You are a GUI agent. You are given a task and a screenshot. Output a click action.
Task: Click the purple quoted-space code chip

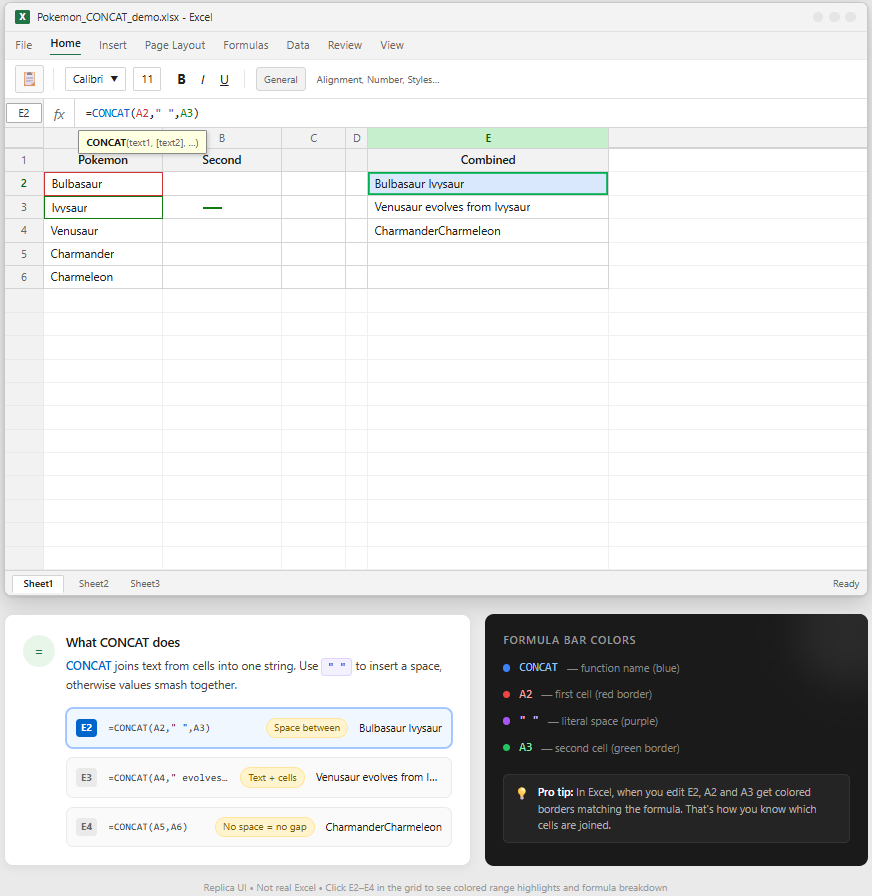337,666
